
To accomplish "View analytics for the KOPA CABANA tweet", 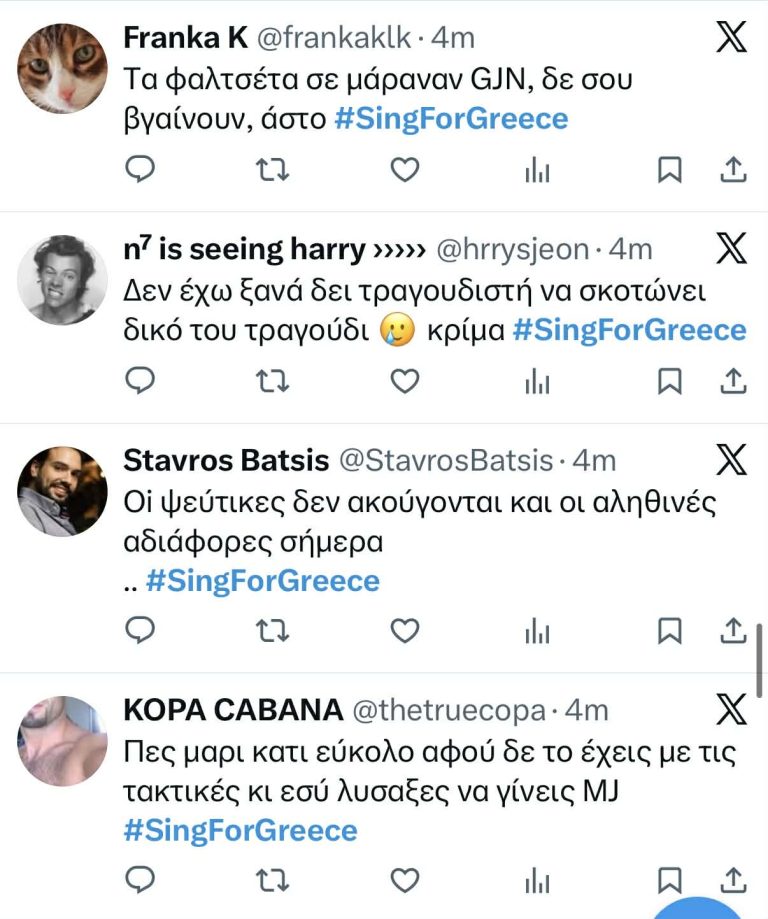I will (537, 881).
